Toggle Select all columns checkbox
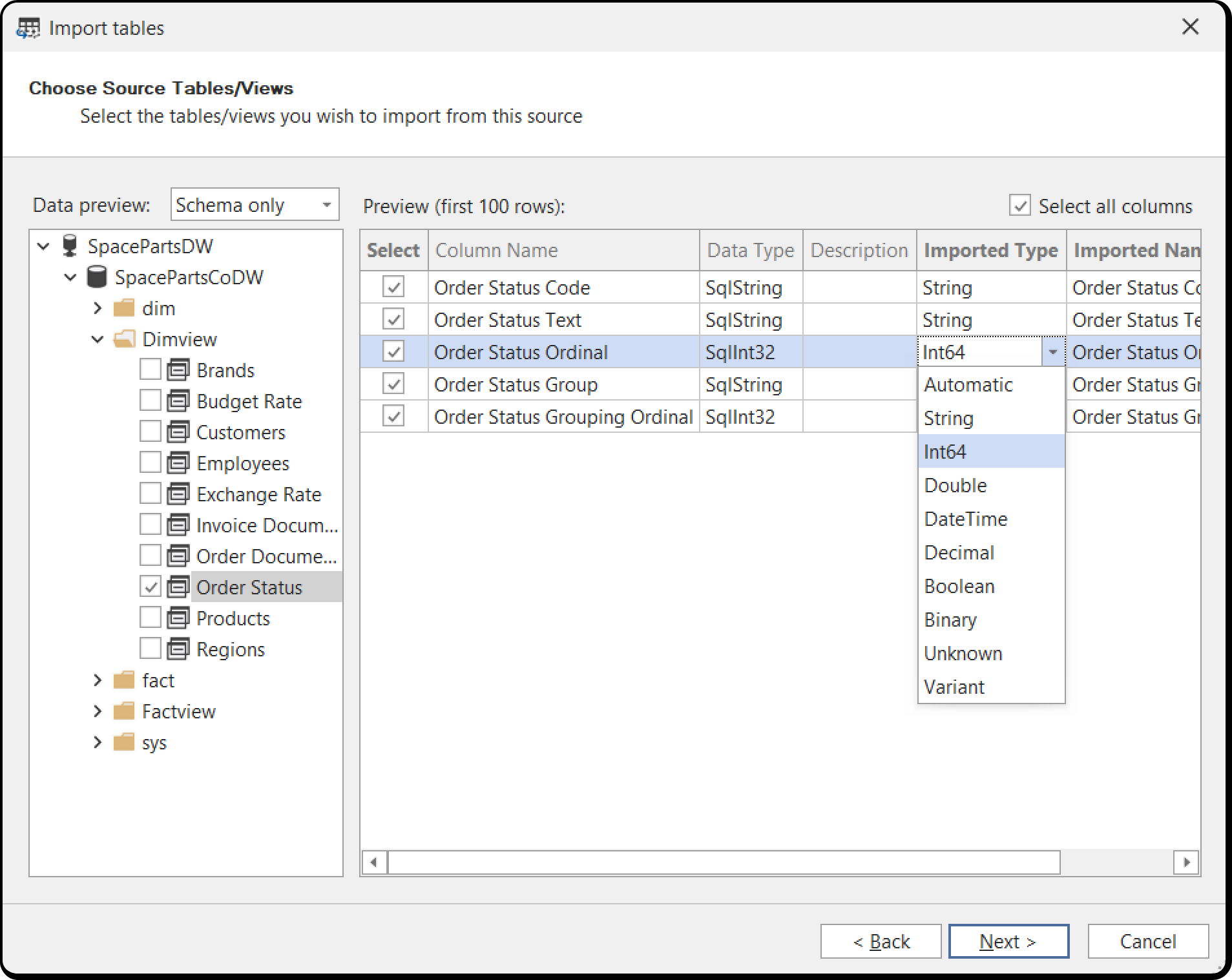The width and height of the screenshot is (1232, 980). [x=1020, y=206]
